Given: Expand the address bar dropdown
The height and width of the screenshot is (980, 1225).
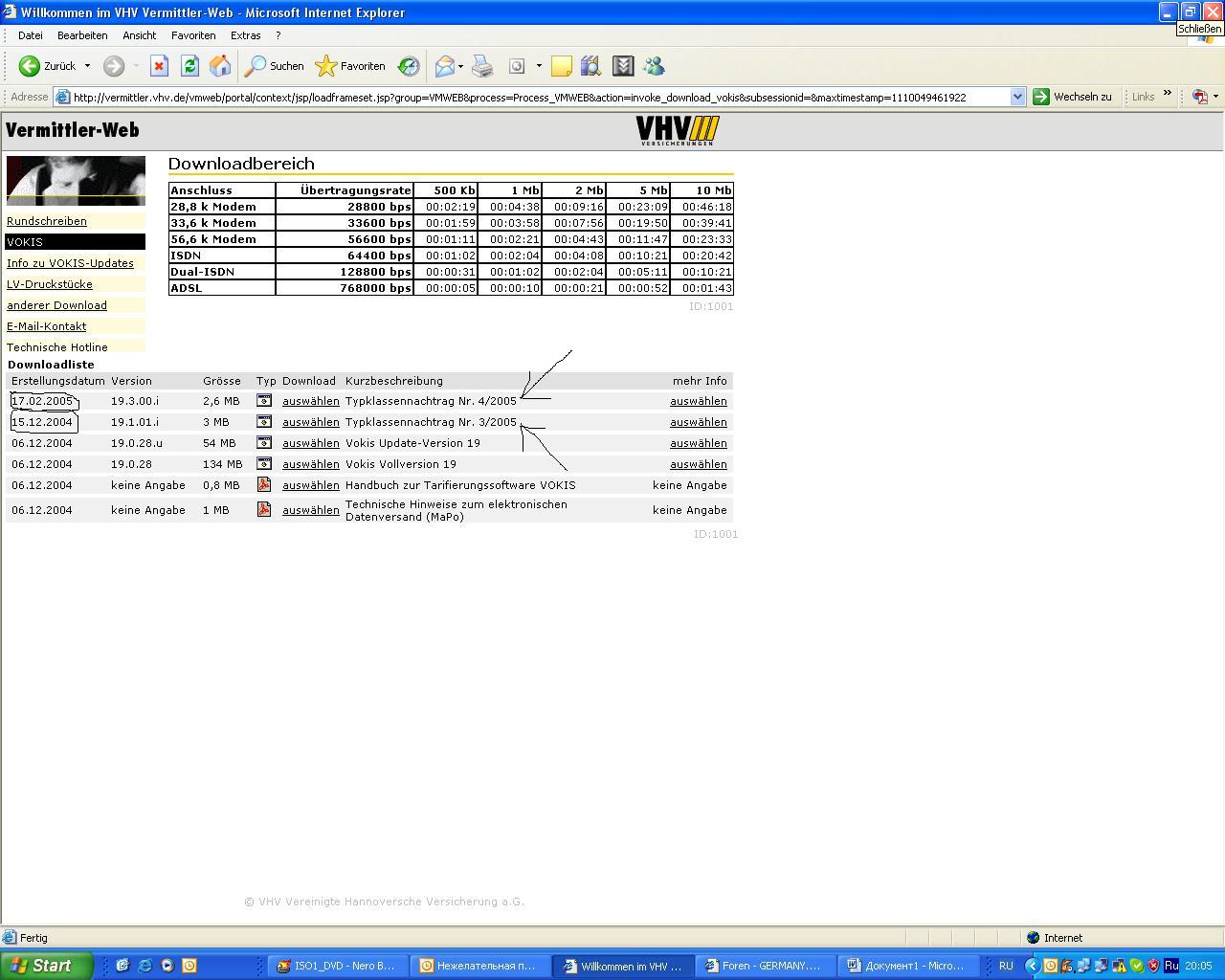Looking at the screenshot, I should (x=1017, y=97).
